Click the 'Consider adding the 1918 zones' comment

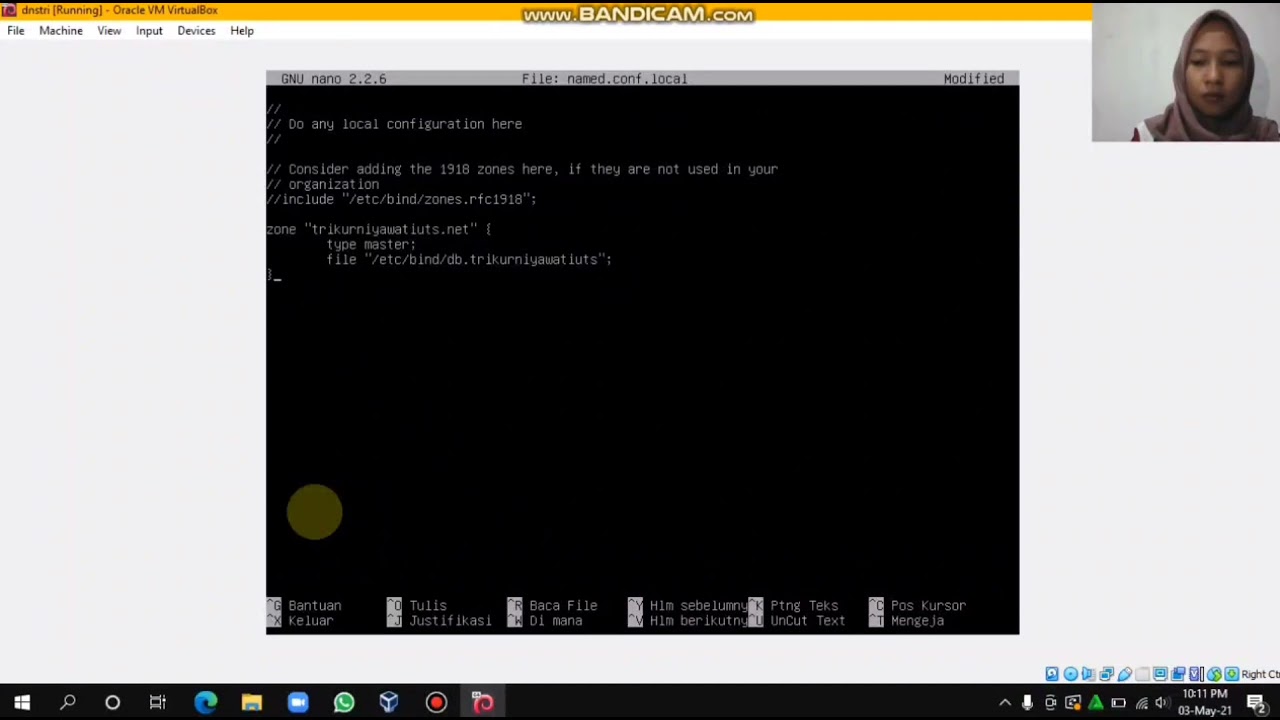tap(522, 169)
